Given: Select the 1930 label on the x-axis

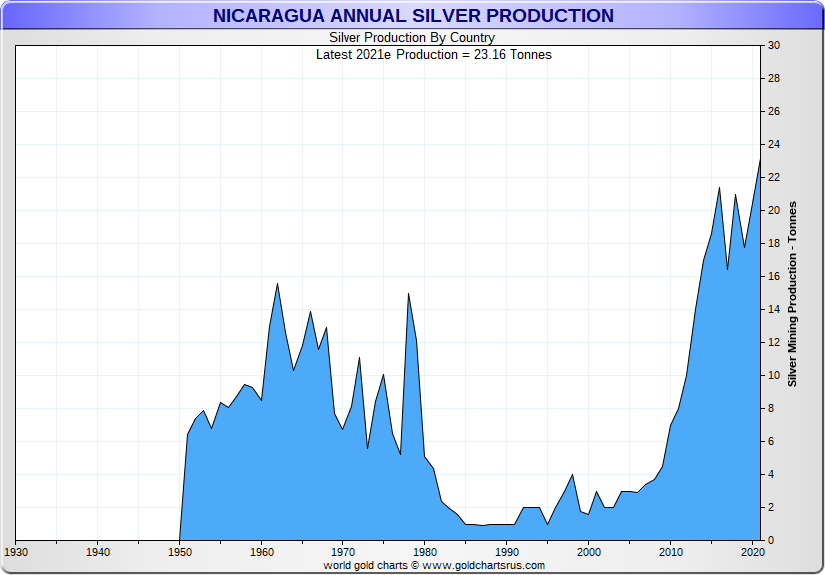Looking at the screenshot, I should tap(16, 552).
